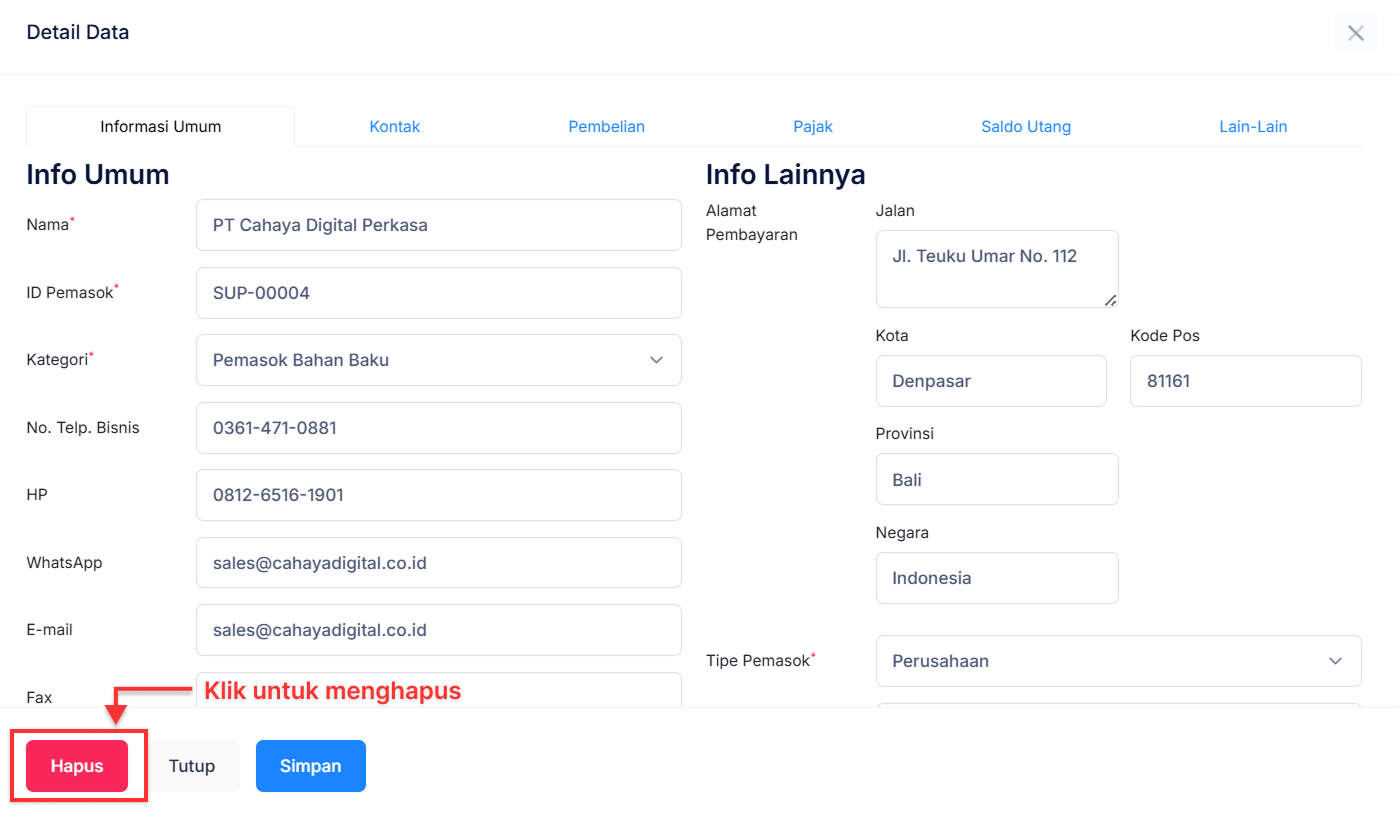Viewport: 1399px width, 817px height.
Task: Switch to the Kontak tab
Action: pyautogui.click(x=394, y=127)
